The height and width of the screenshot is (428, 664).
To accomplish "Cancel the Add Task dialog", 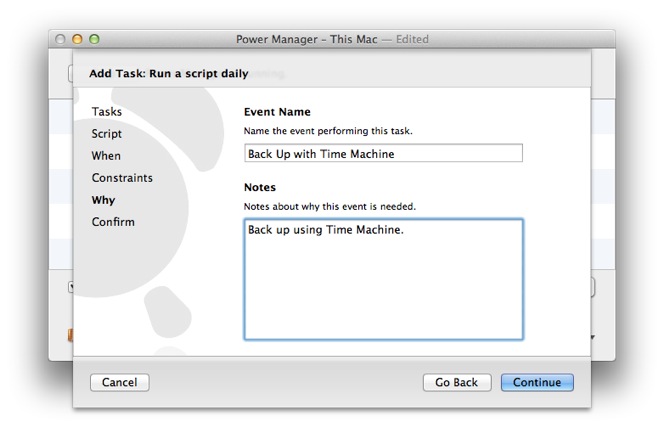I will coord(119,382).
